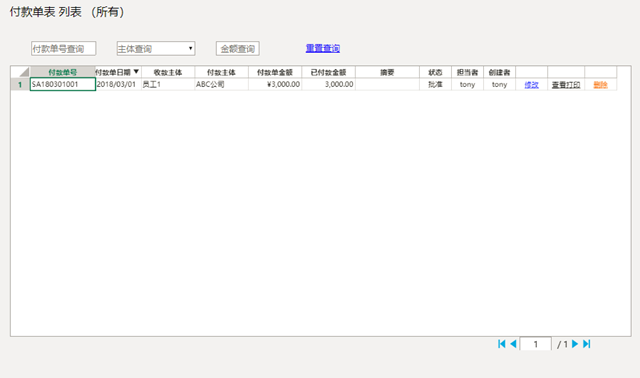
Task: Click the 付款单金额 column header
Action: 275,72
